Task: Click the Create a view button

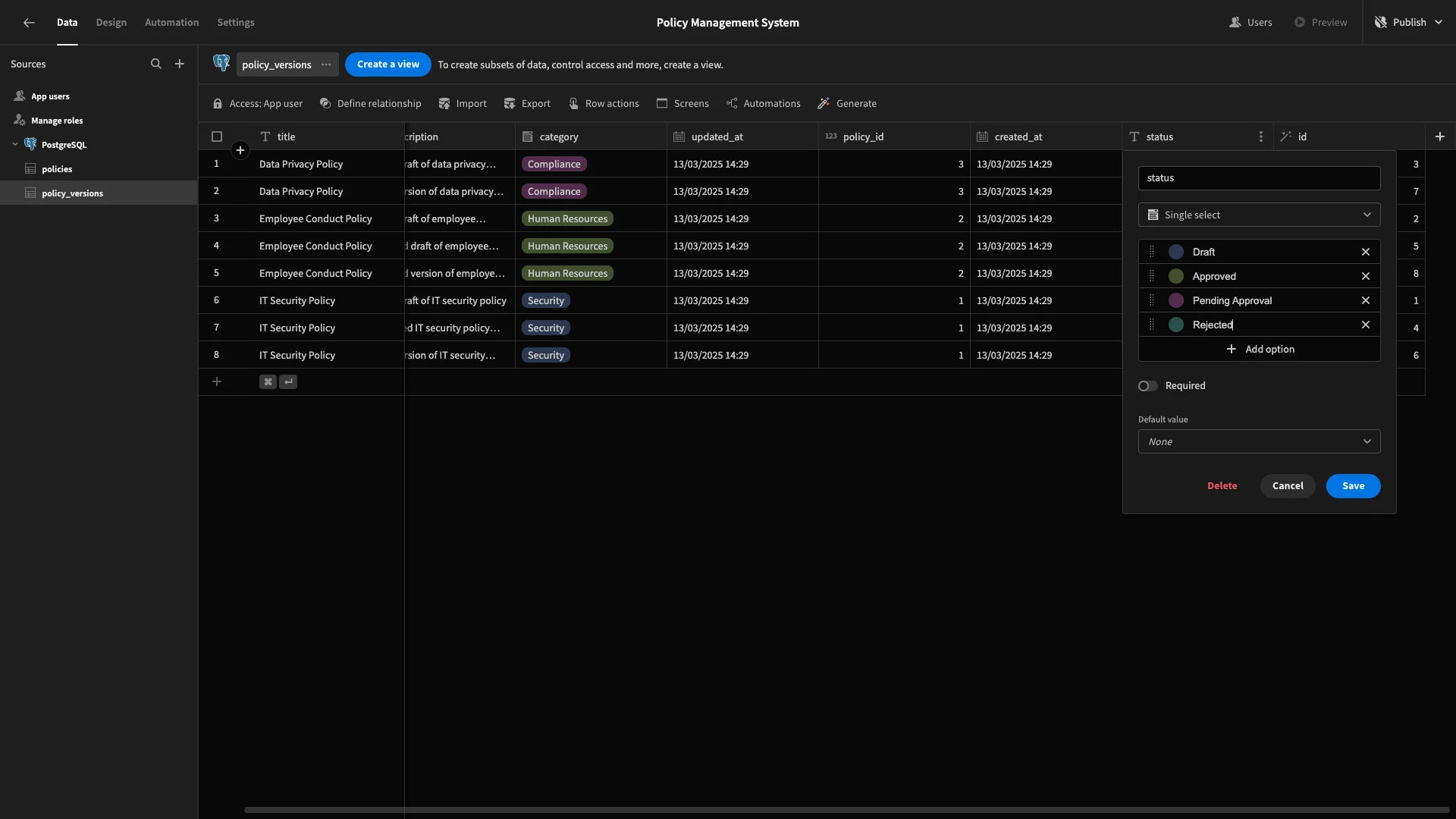Action: tap(388, 64)
